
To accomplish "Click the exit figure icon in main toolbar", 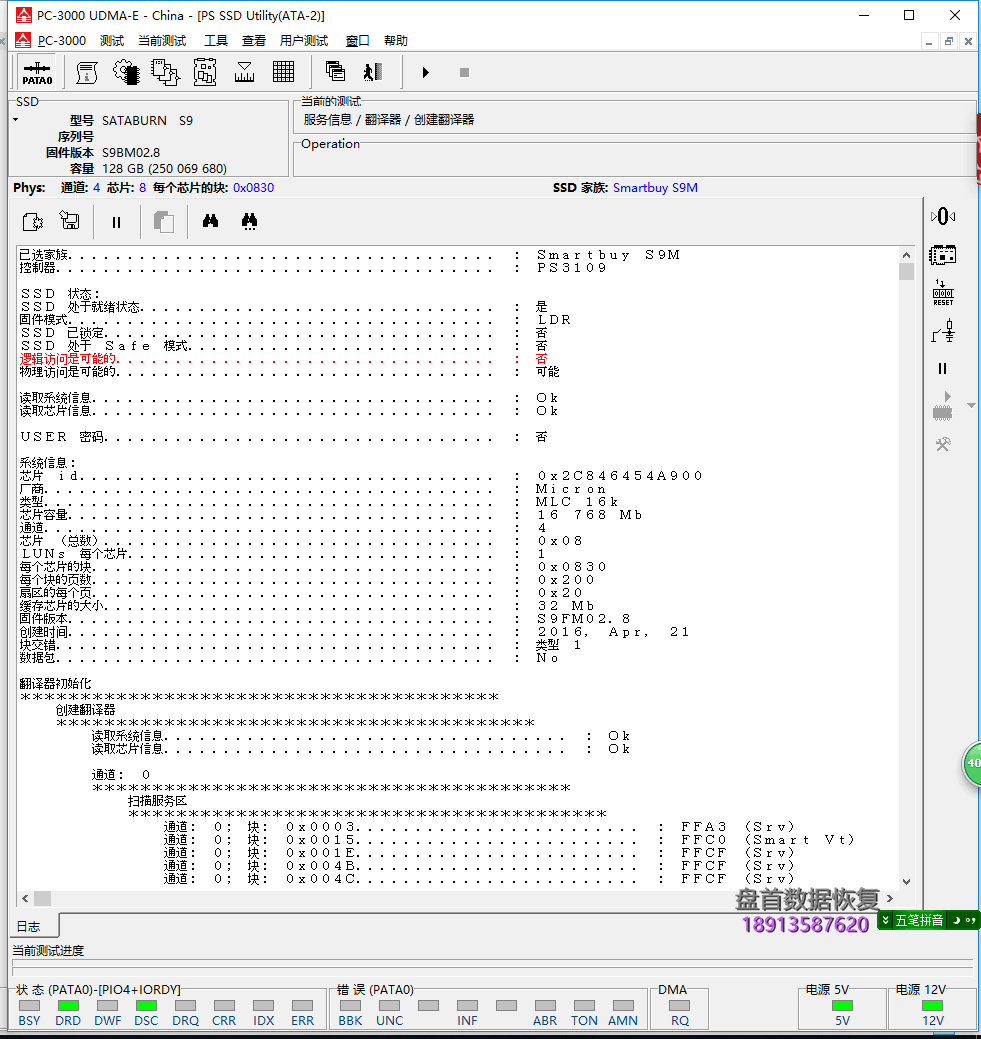I will point(373,72).
